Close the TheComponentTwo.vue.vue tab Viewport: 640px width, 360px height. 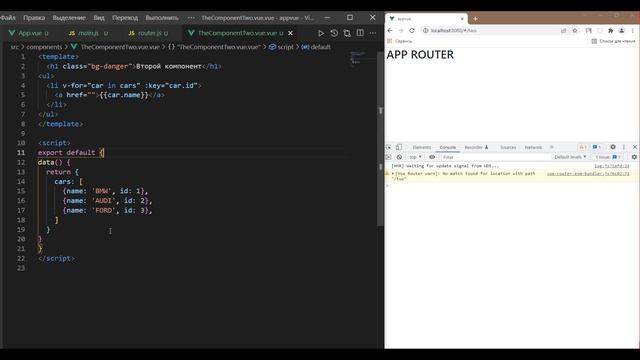click(x=291, y=33)
